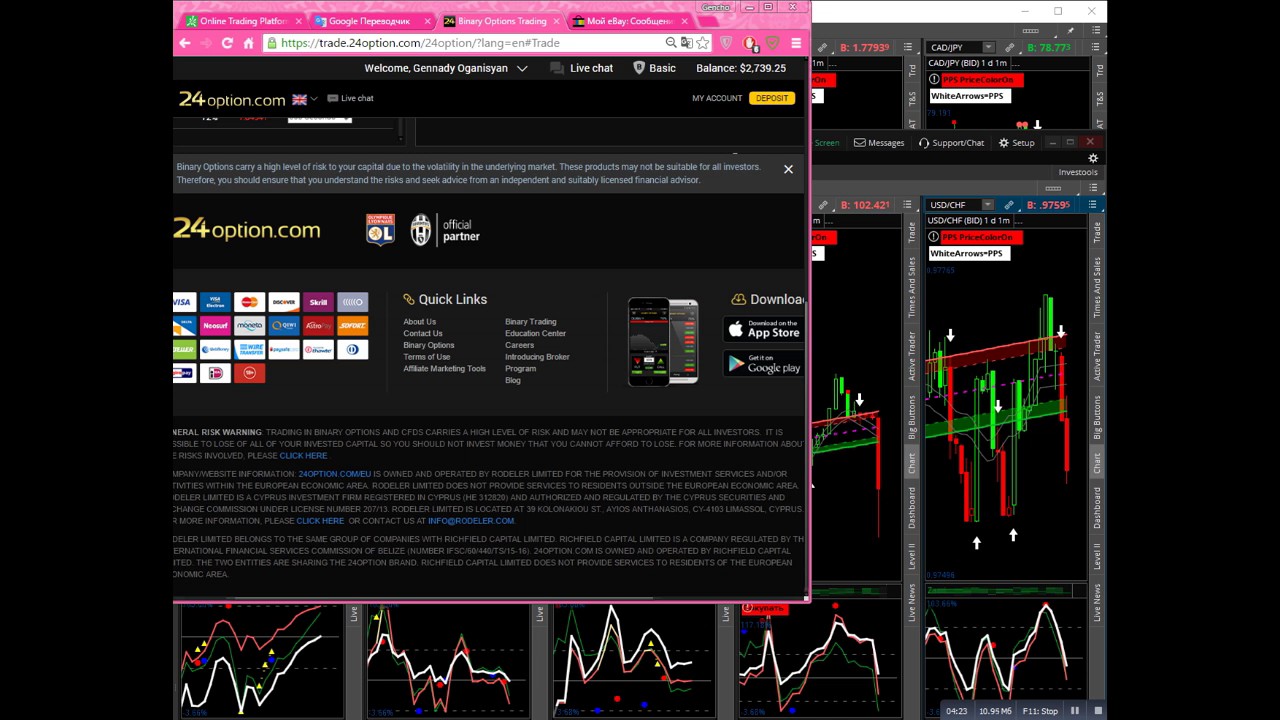Click the MasterCard payment icon

(x=249, y=302)
